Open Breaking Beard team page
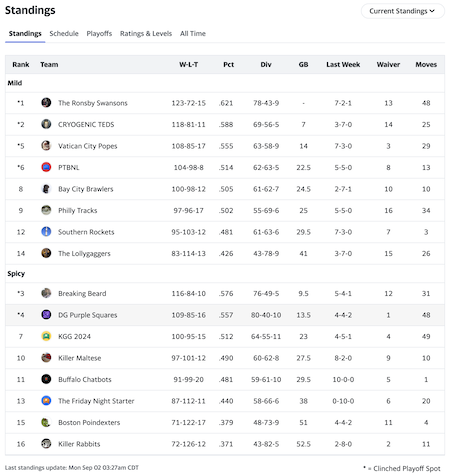450x475 pixels. [82, 293]
